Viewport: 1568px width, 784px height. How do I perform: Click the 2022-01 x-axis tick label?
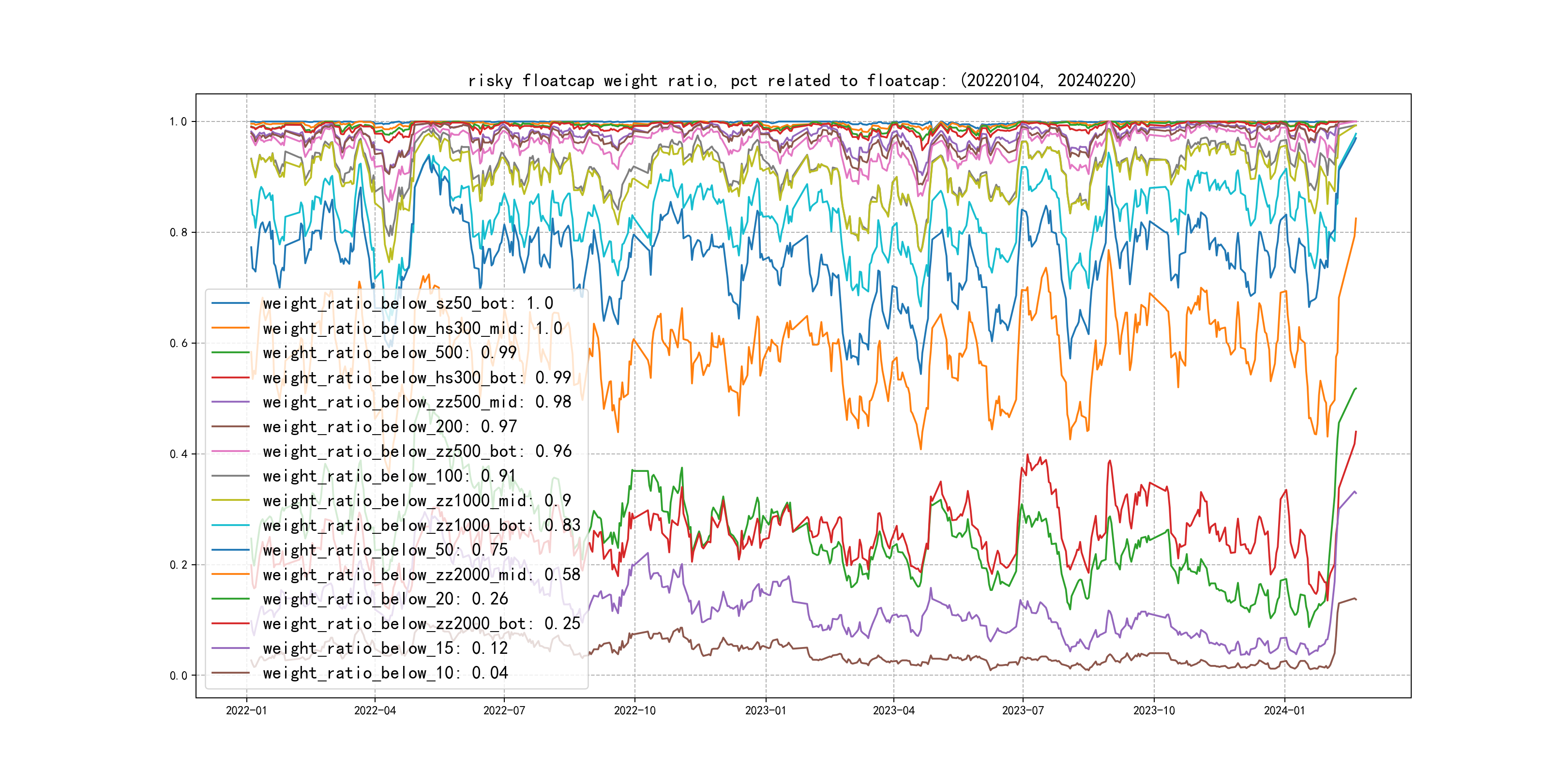point(246,710)
